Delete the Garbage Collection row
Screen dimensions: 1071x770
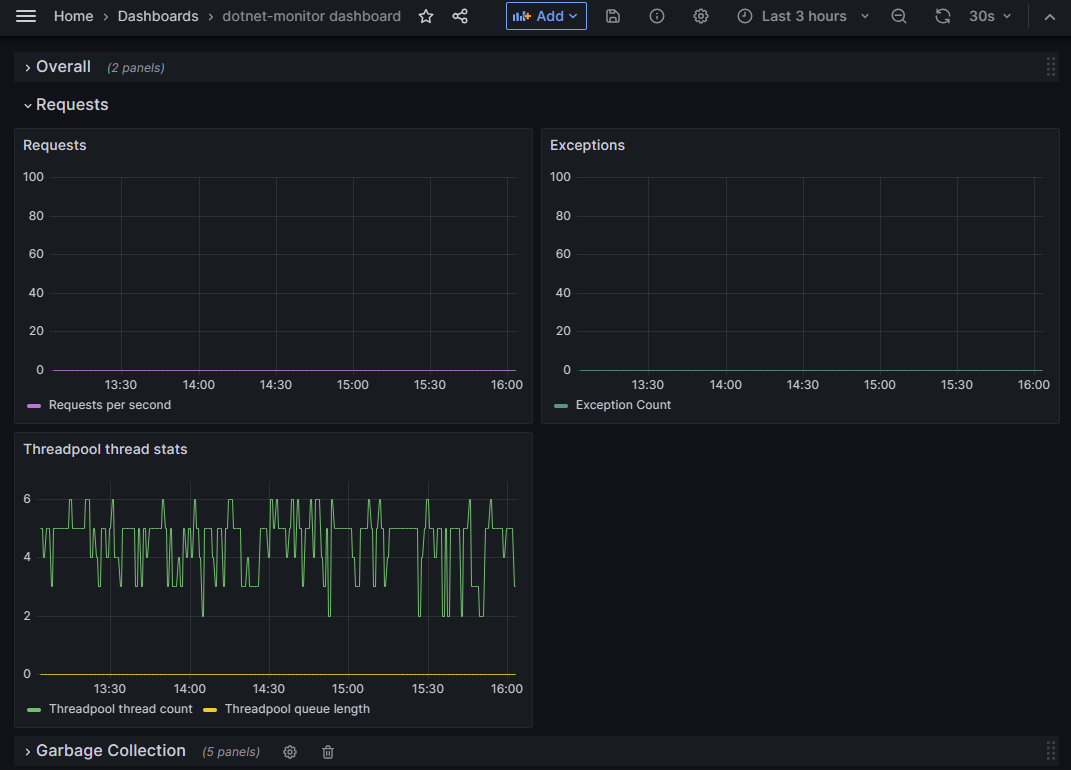point(328,752)
